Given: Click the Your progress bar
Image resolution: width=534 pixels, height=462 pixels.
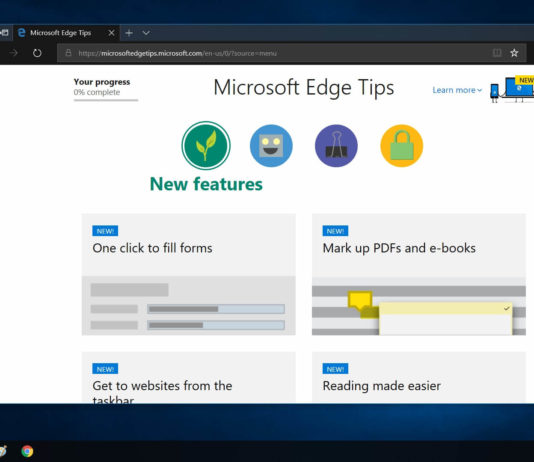Looking at the screenshot, I should pos(106,100).
